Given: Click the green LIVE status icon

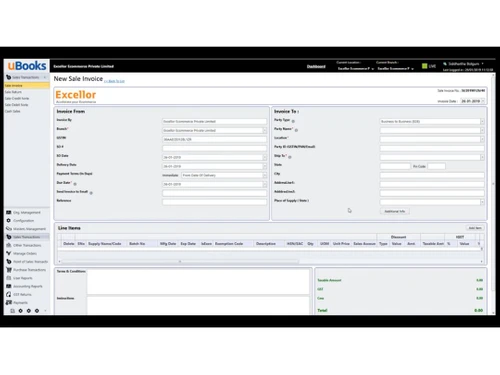Looking at the screenshot, I should (x=424, y=66).
